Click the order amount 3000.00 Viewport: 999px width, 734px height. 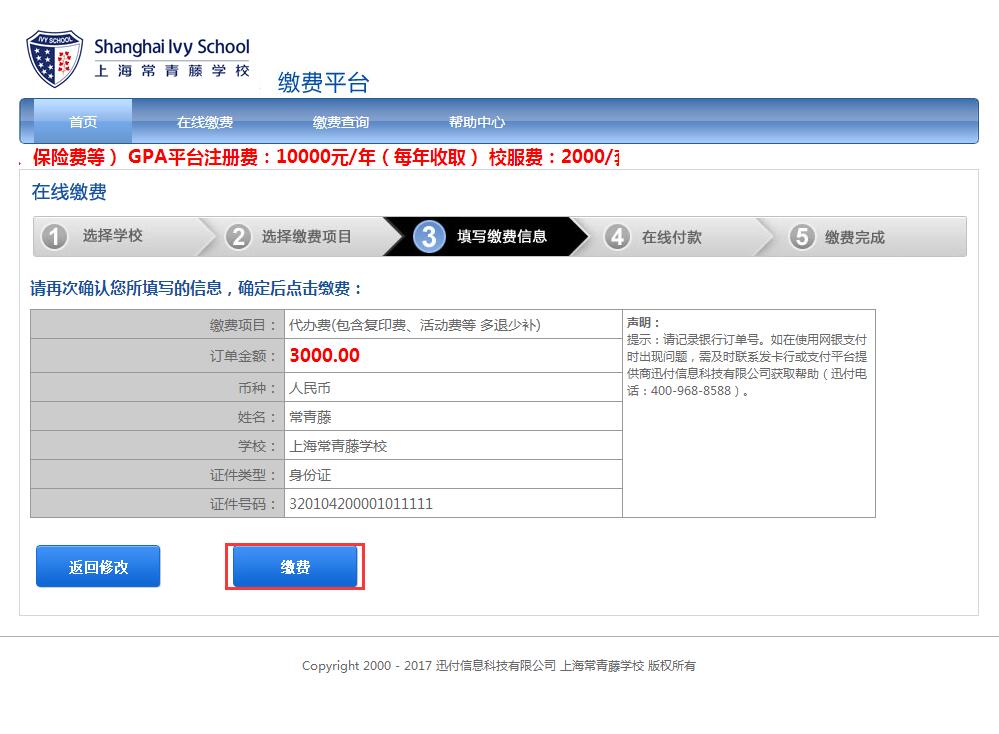324,355
